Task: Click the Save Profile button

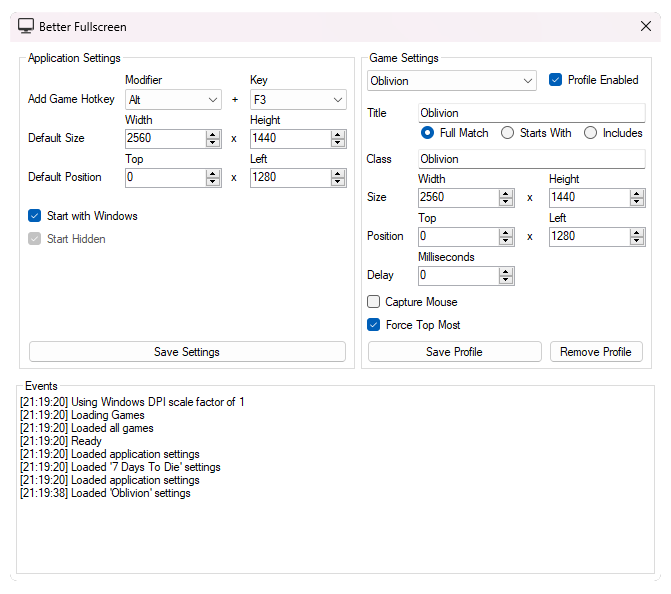Action: point(454,352)
